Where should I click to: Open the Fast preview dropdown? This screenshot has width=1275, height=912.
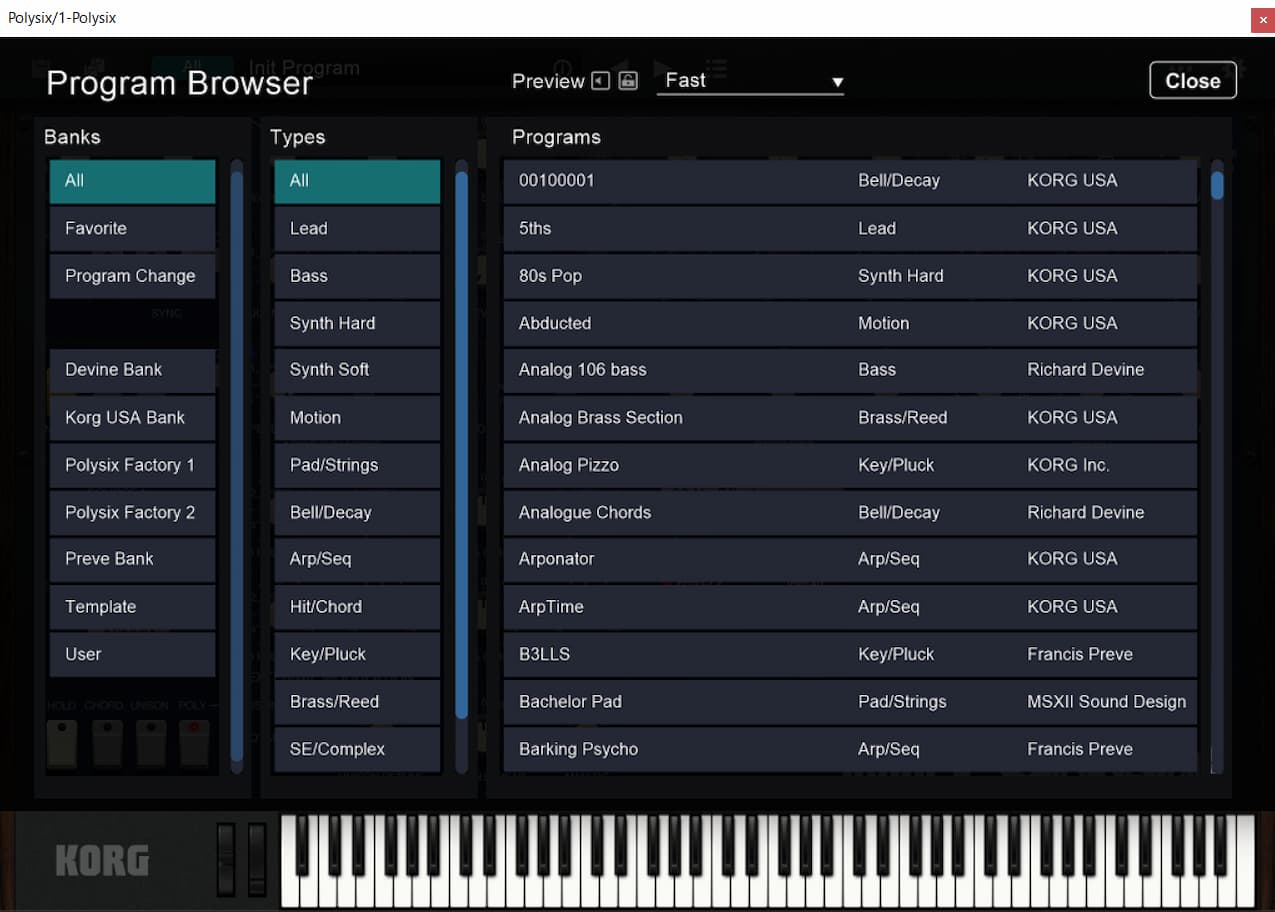tap(750, 81)
